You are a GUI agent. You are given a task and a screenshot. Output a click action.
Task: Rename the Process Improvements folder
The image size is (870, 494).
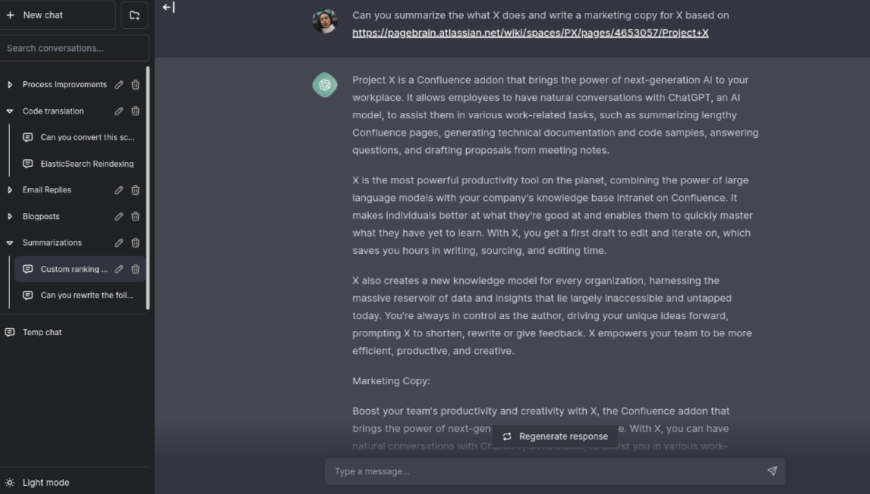coord(119,85)
